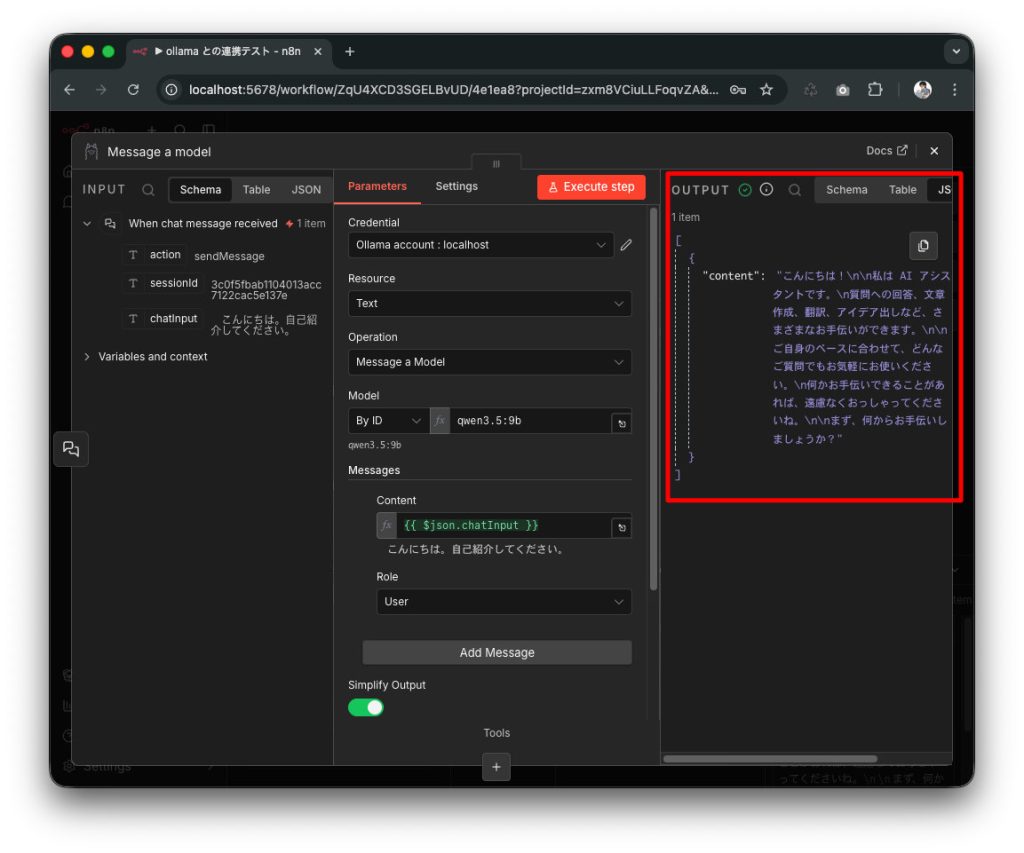Open the OUTPUT panel search icon

click(x=793, y=190)
